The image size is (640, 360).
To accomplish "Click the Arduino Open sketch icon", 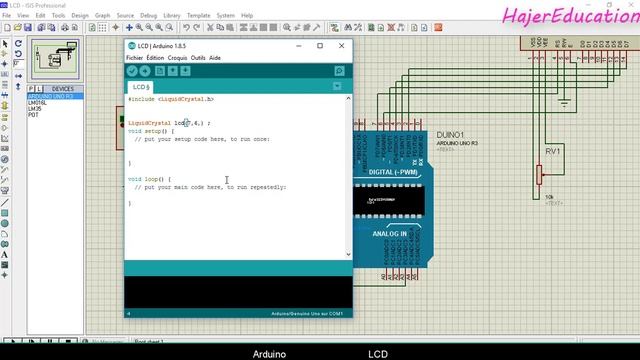I will [173, 71].
